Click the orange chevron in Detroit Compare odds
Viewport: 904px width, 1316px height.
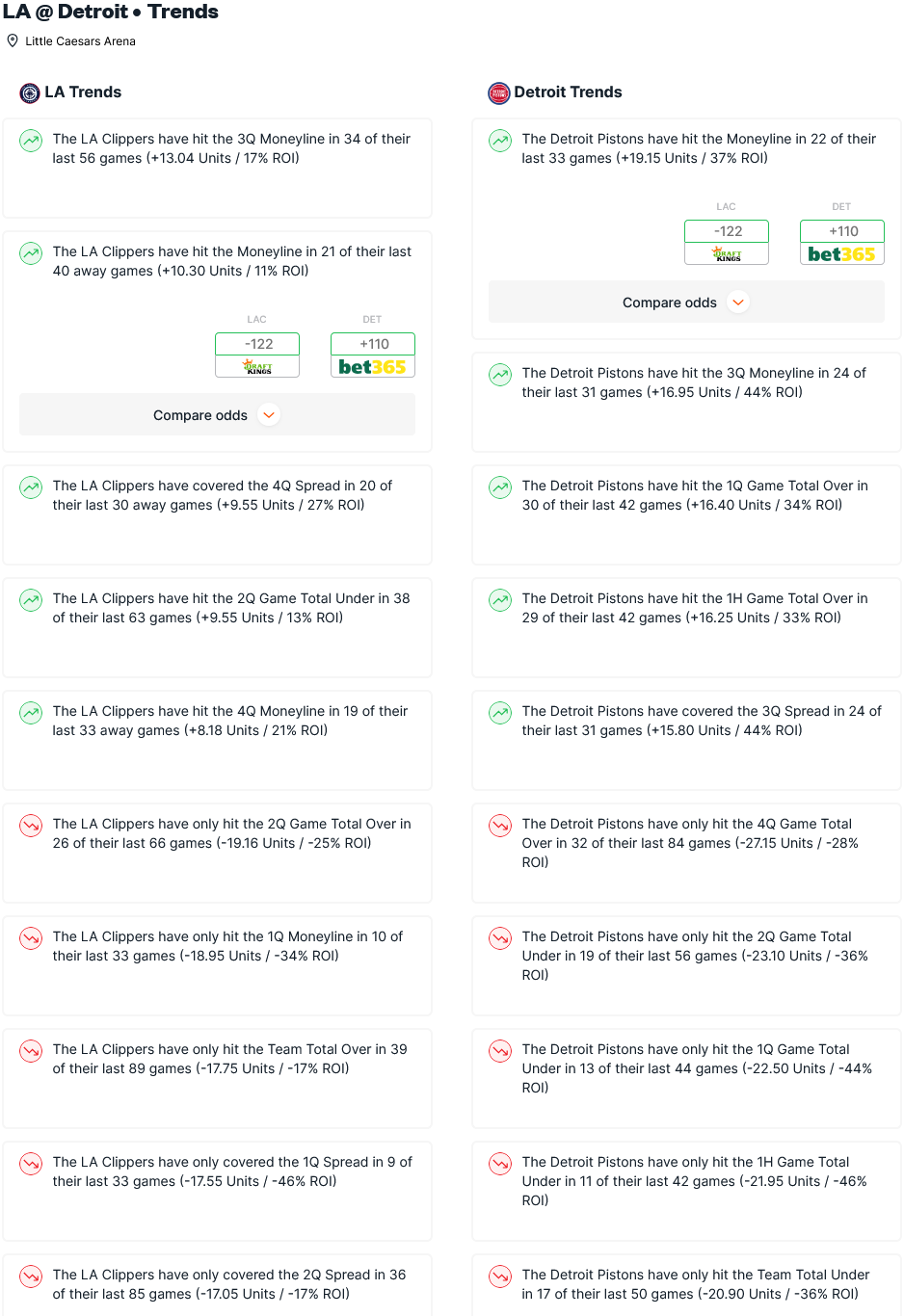tap(738, 303)
